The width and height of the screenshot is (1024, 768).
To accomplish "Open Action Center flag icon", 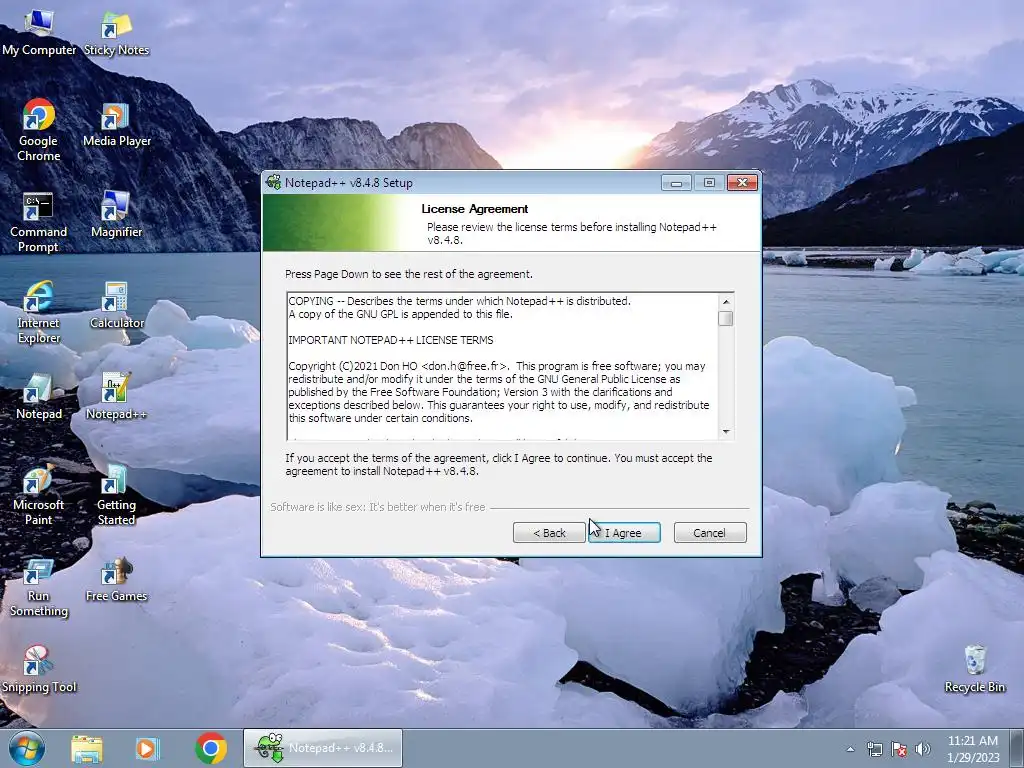I will coord(899,749).
